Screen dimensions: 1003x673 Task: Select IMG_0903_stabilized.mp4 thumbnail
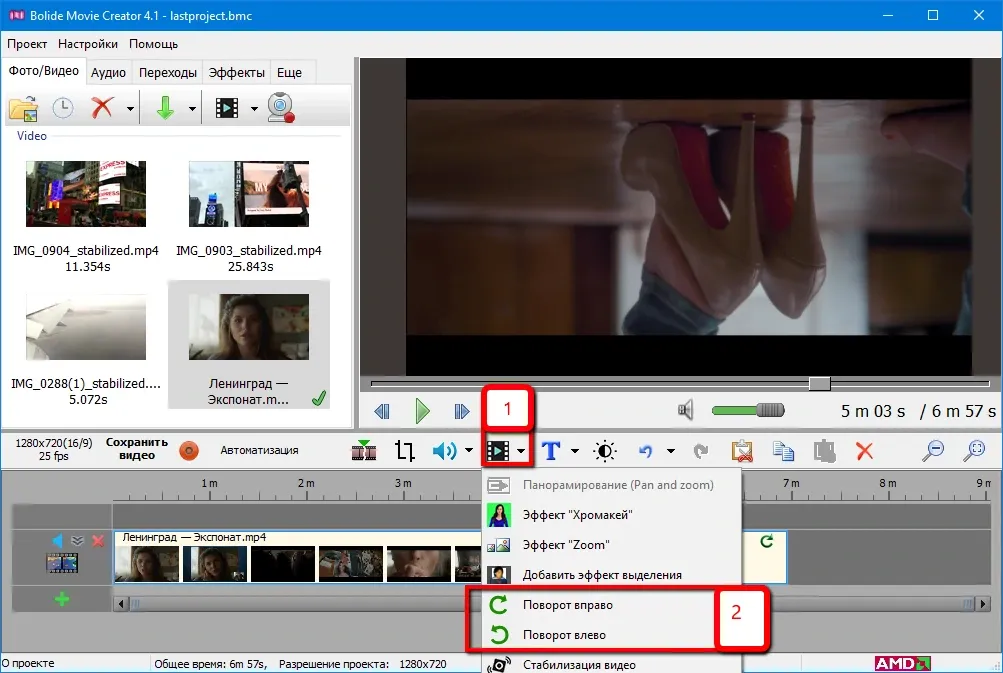[249, 194]
